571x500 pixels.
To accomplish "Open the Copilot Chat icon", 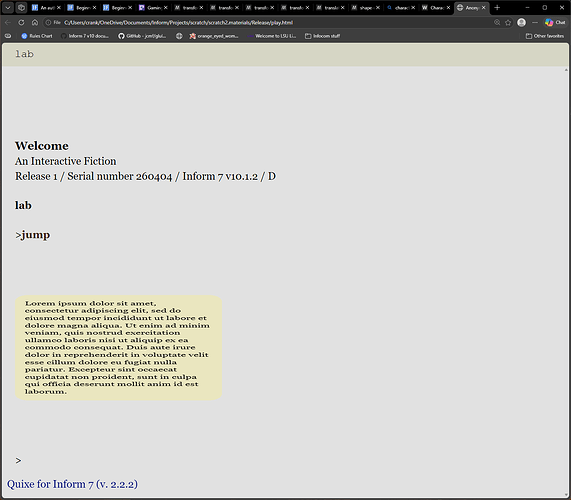I will click(555, 23).
